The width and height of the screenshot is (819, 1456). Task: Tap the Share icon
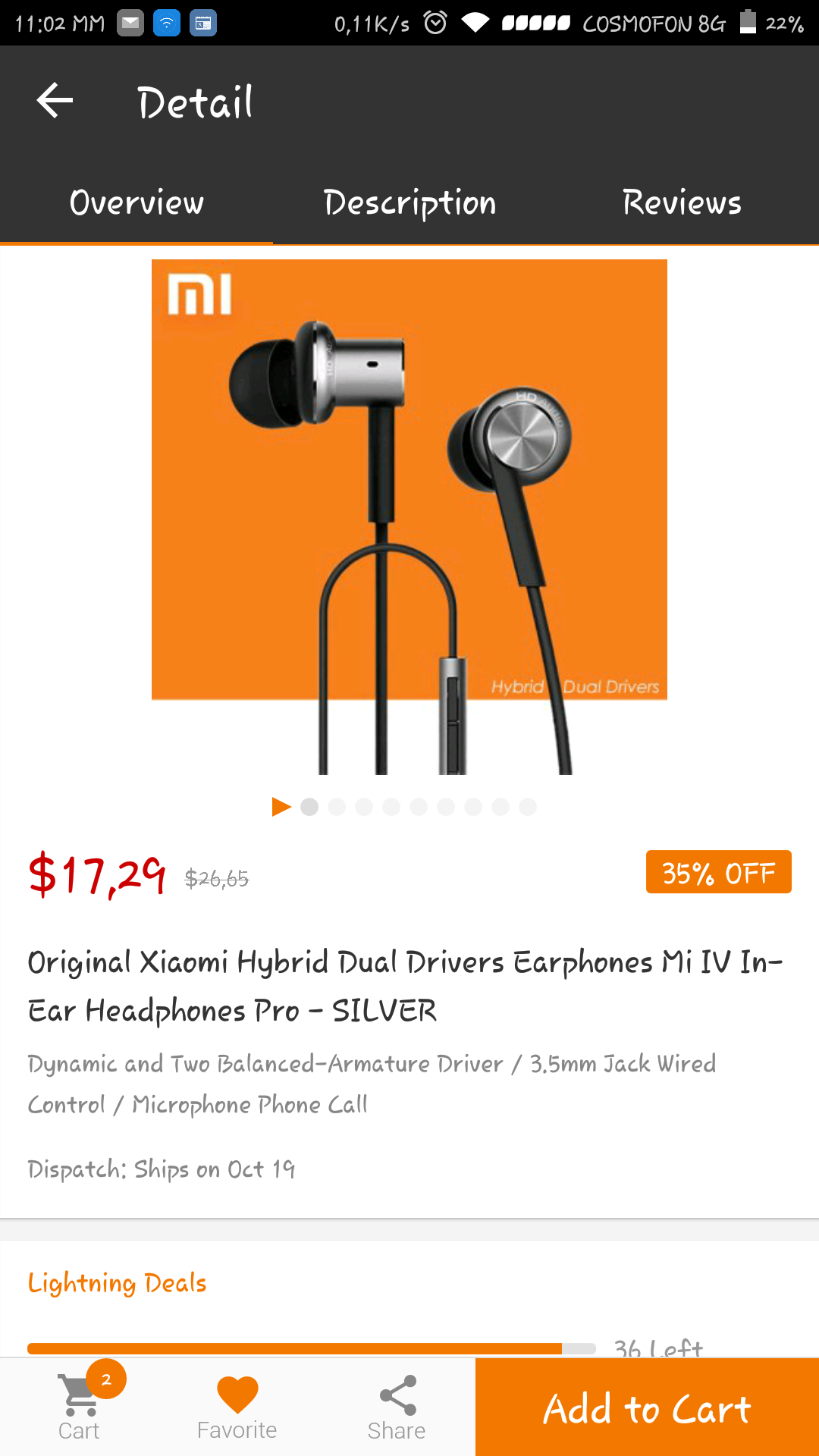[397, 1395]
